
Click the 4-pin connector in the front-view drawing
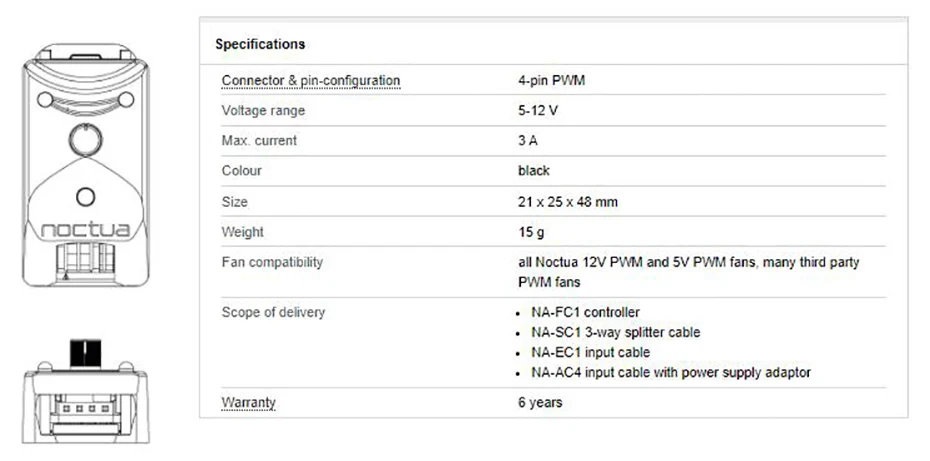click(85, 410)
